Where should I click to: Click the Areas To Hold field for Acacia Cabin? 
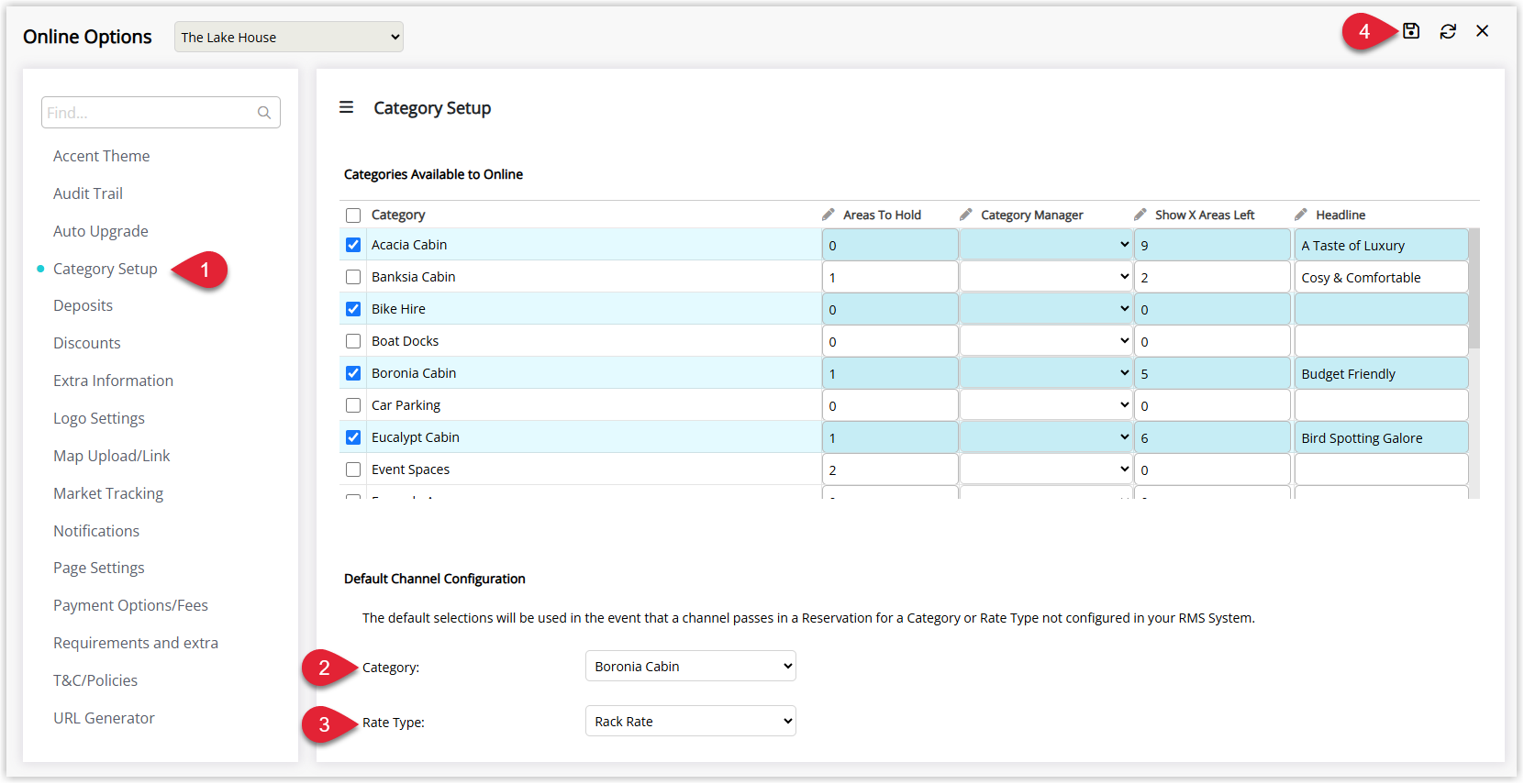point(890,245)
